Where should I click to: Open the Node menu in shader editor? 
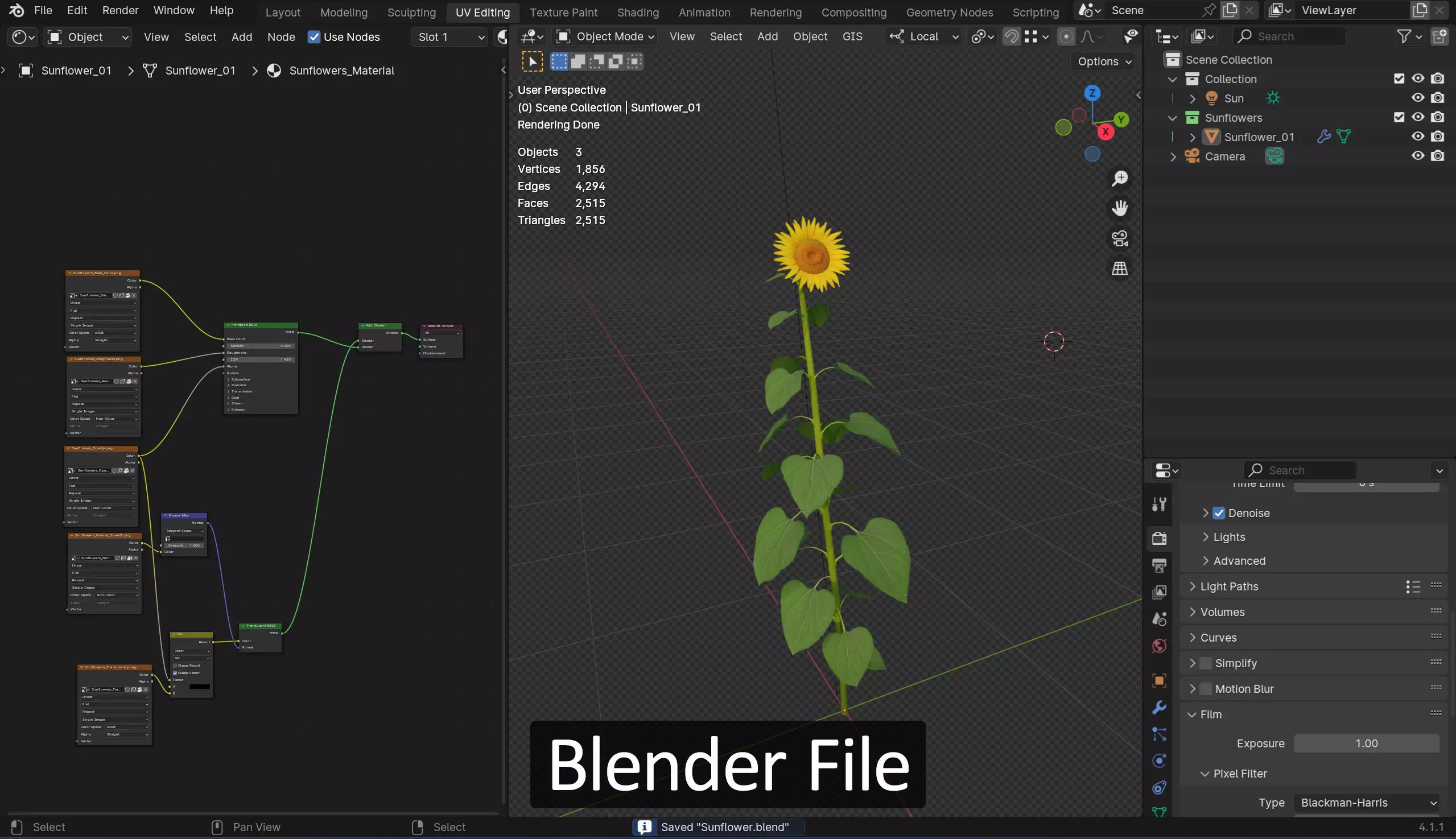pos(281,37)
